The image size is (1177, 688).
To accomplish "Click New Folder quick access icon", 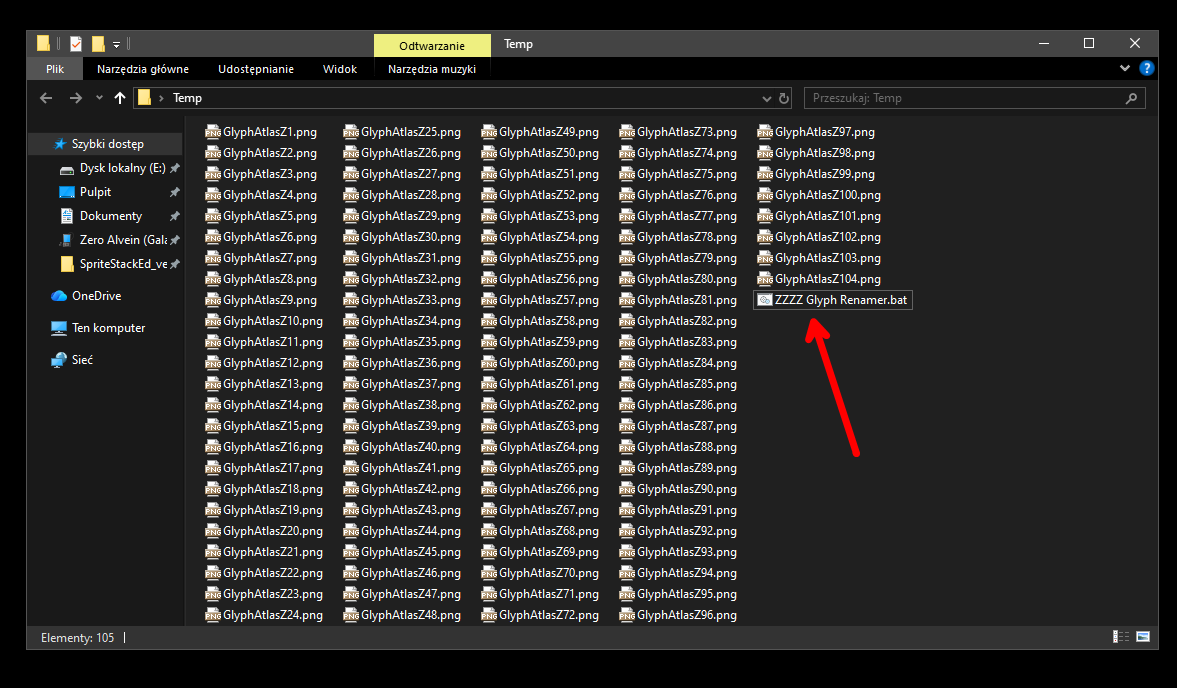I will click(x=98, y=44).
